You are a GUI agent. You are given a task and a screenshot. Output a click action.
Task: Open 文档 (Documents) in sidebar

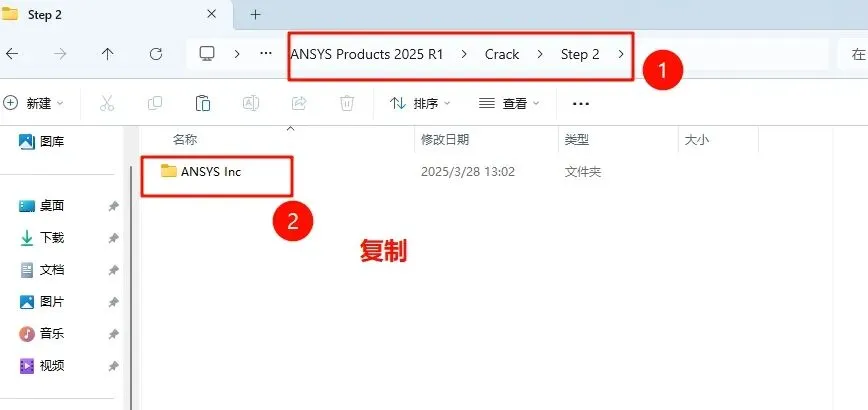pos(42,270)
